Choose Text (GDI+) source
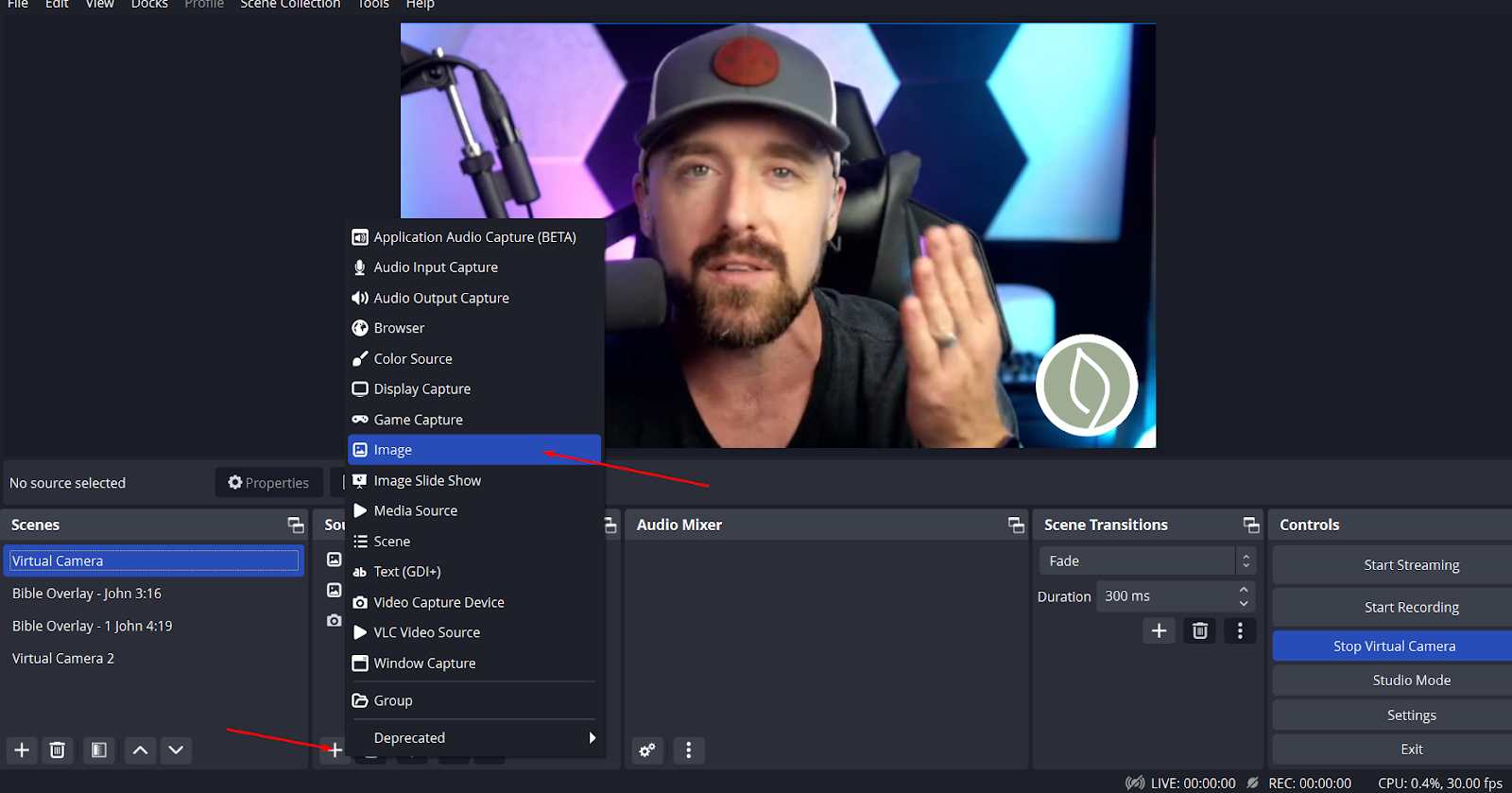The height and width of the screenshot is (793, 1512). click(475, 572)
